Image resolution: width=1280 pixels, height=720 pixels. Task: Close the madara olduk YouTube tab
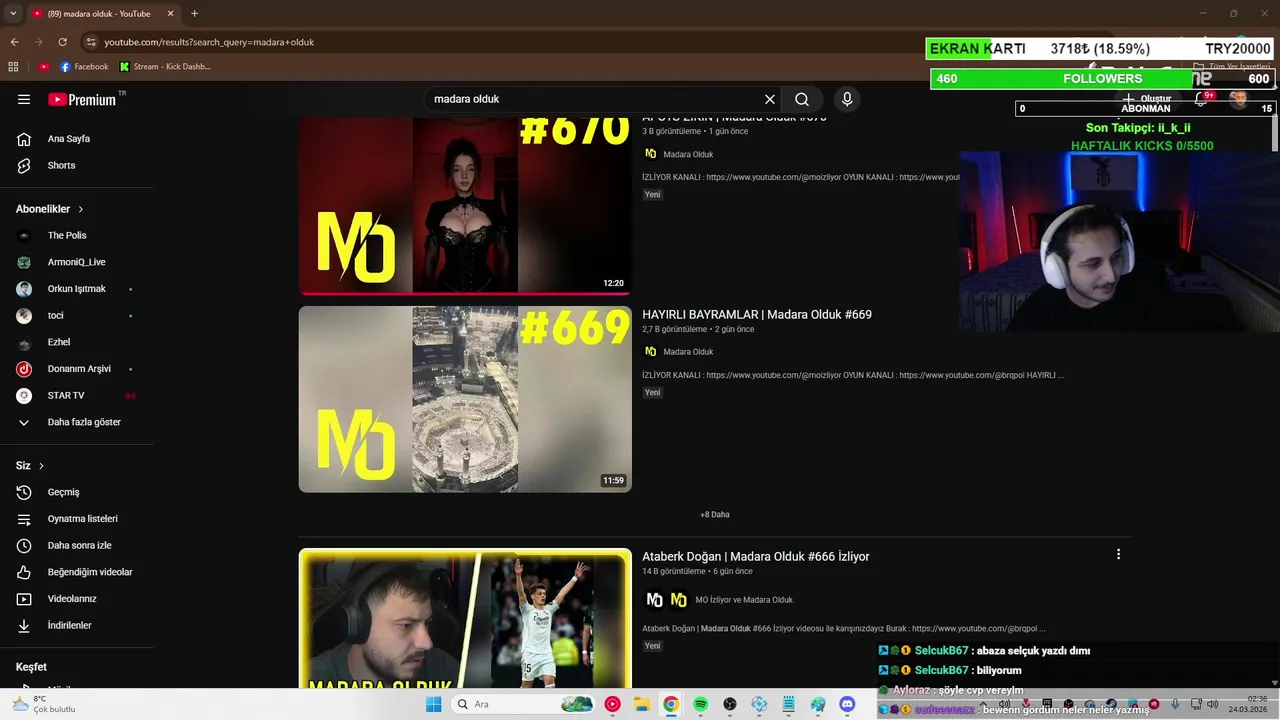pyautogui.click(x=170, y=14)
